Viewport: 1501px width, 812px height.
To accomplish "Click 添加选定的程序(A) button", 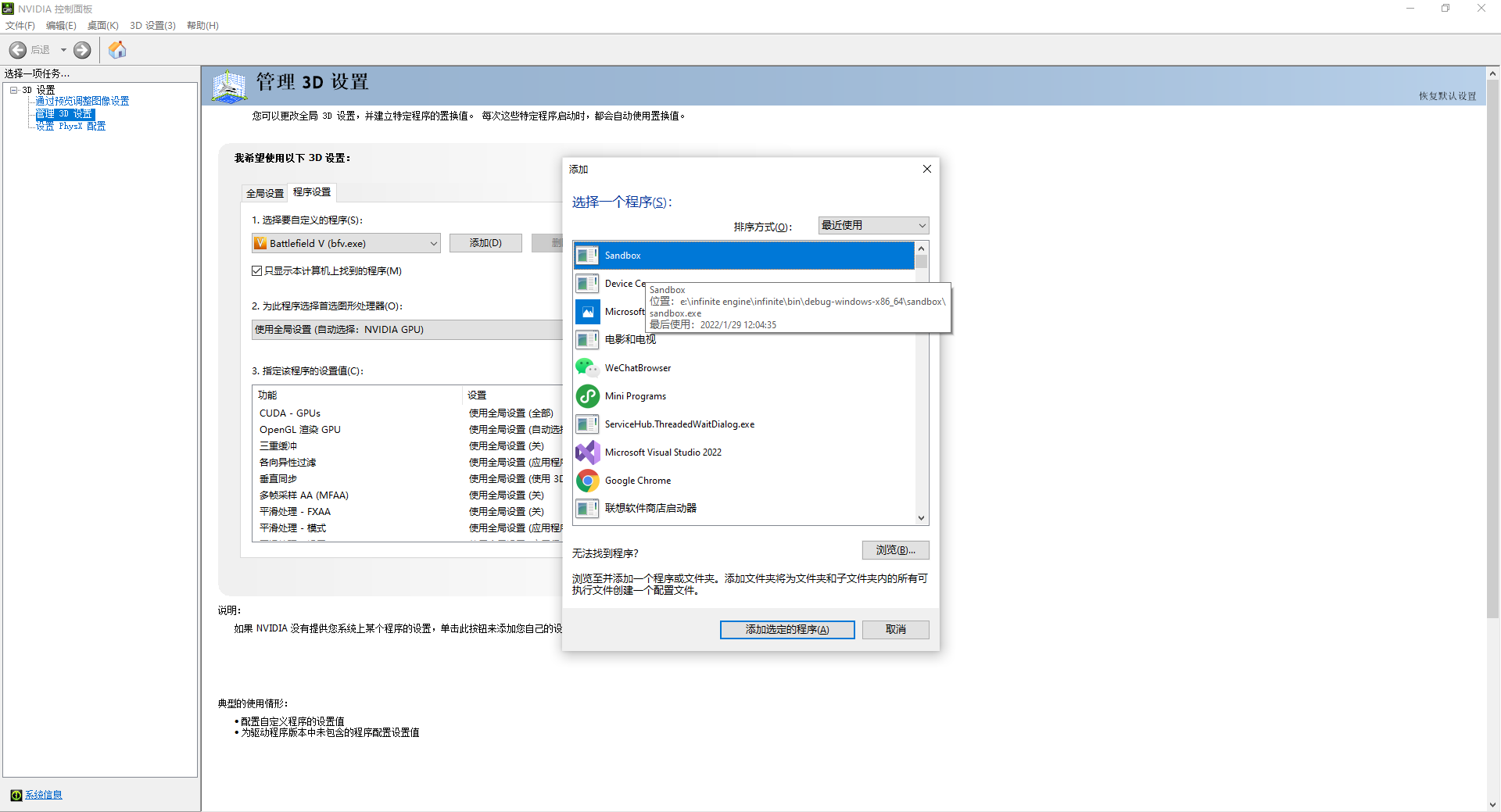I will click(x=787, y=630).
